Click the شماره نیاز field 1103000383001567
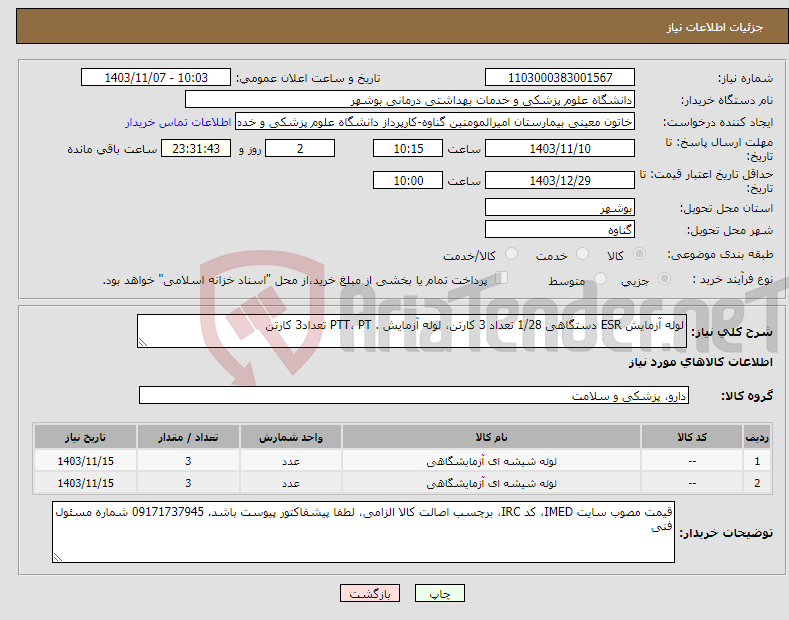Screen dimensions: 789x620 point(560,78)
